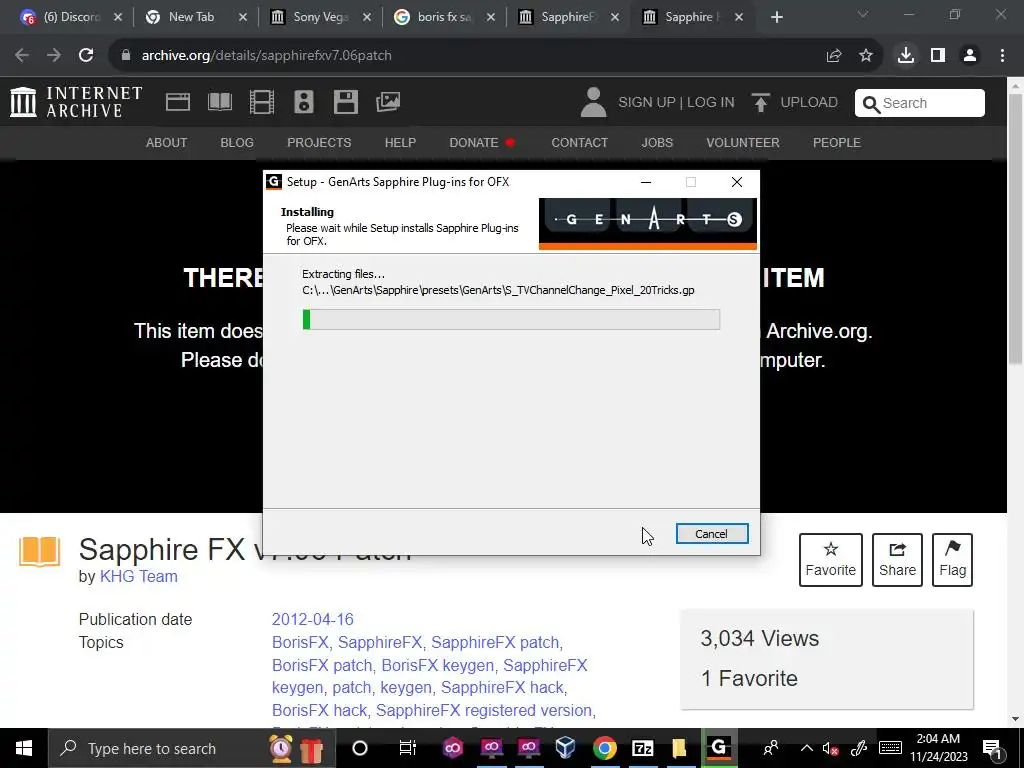Open the tab search dropdown arrow
Screen dimensions: 1024x768
[863, 14]
